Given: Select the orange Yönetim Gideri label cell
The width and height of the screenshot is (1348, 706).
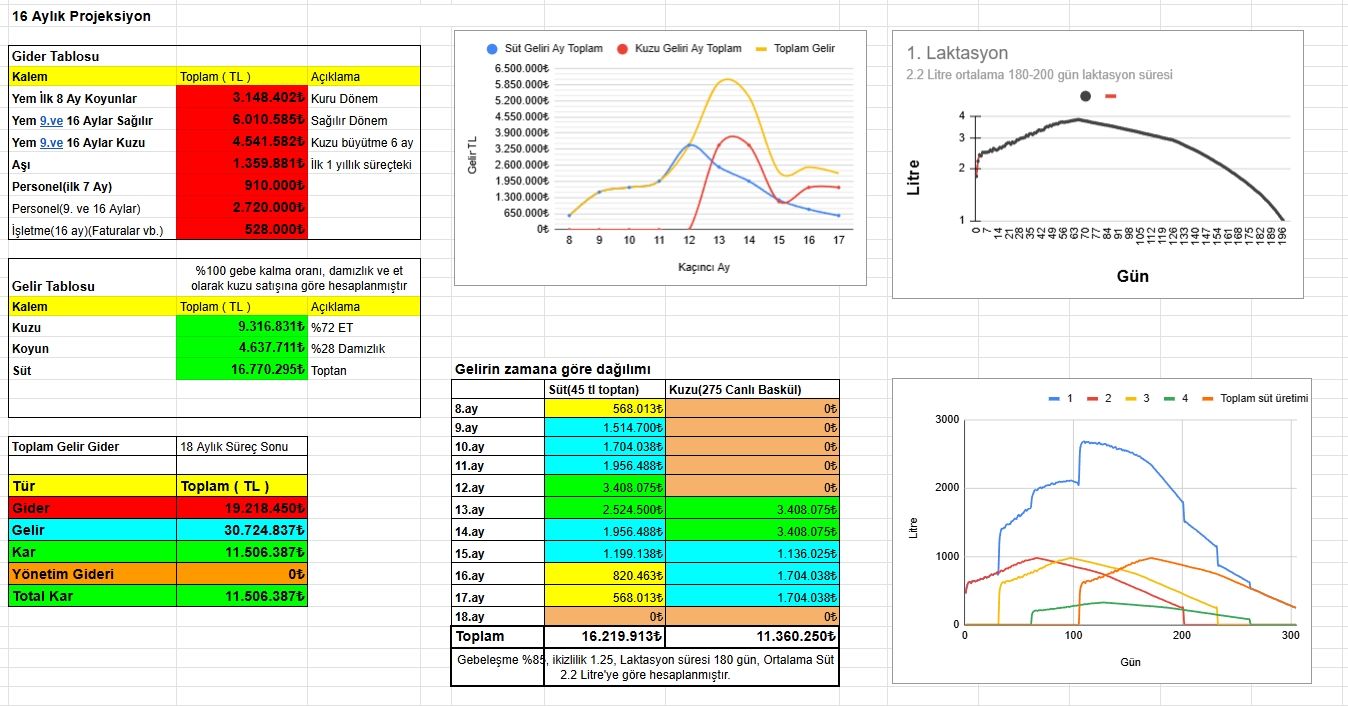Looking at the screenshot, I should click(x=92, y=574).
